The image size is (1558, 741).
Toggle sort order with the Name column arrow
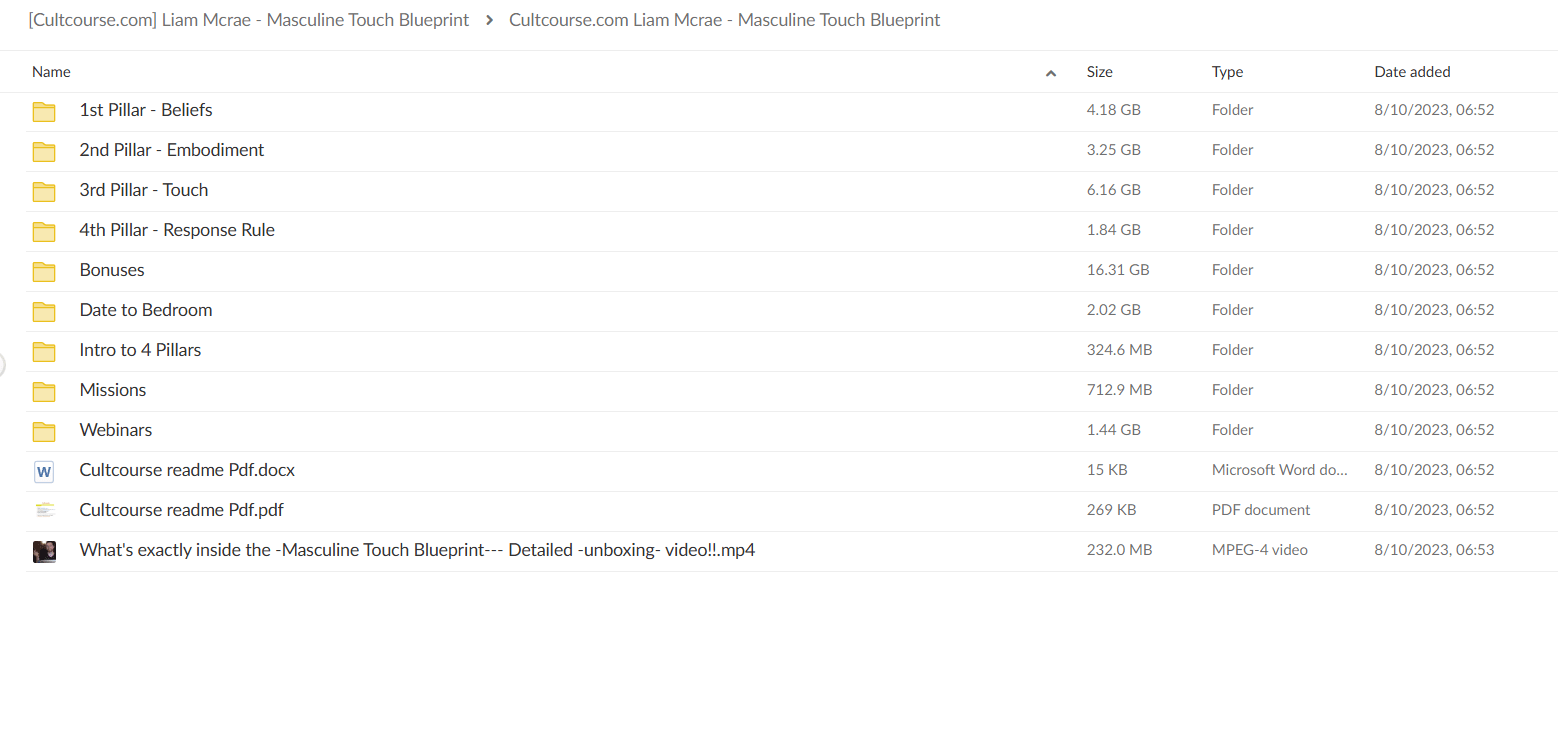click(x=1050, y=73)
